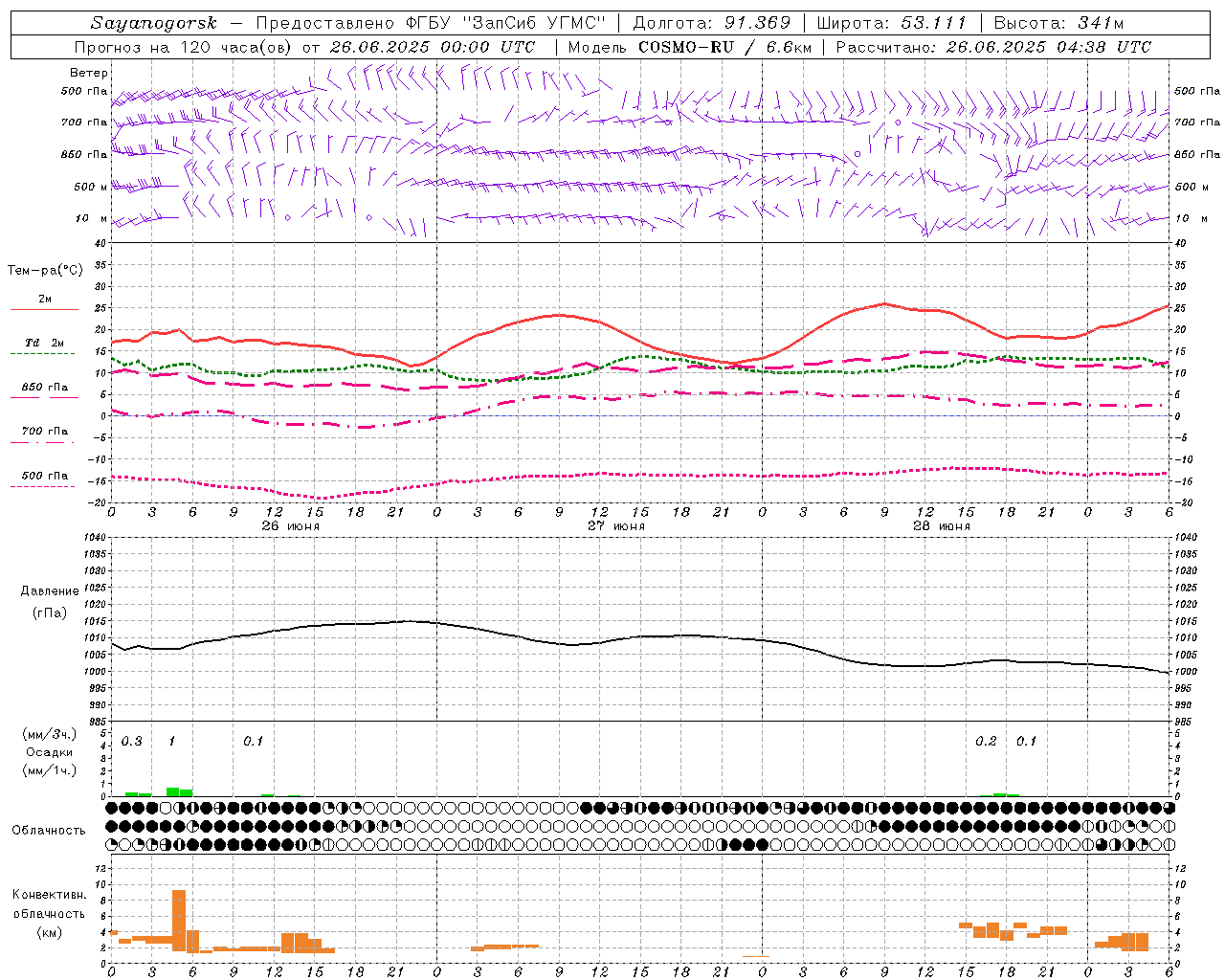Image resolution: width=1225 pixels, height=980 pixels.
Task: Select the 'Тем-ра(°C)' temperature panel label
Action: coord(45,271)
